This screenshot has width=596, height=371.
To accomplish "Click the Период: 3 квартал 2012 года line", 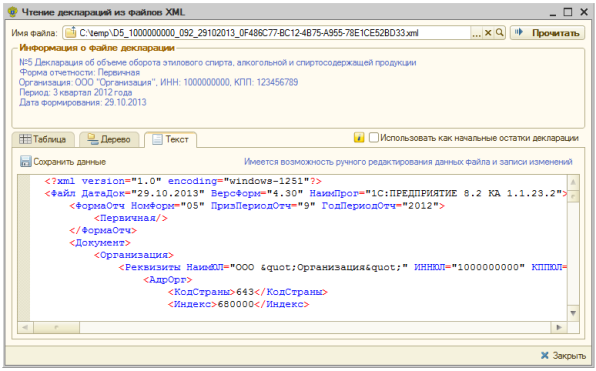I will (76, 92).
